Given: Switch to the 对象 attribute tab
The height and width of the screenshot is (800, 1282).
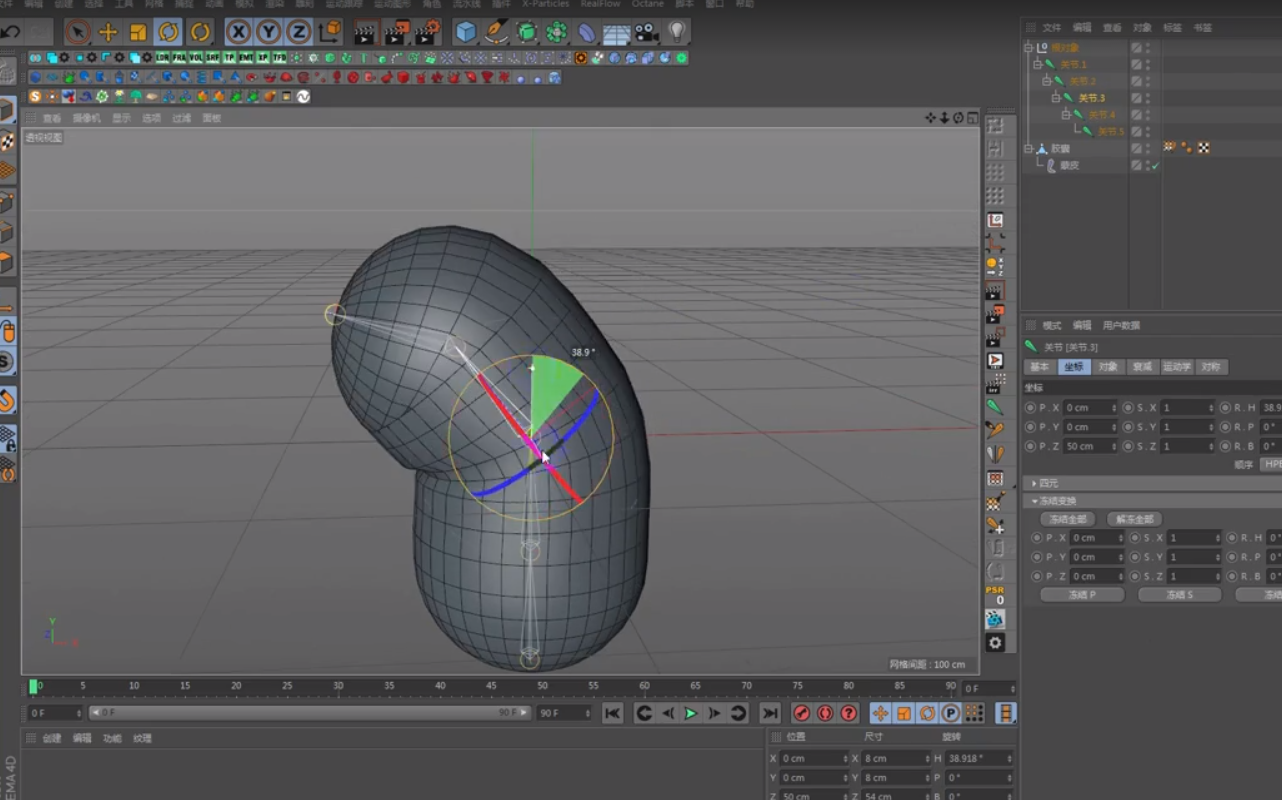Looking at the screenshot, I should click(1107, 367).
